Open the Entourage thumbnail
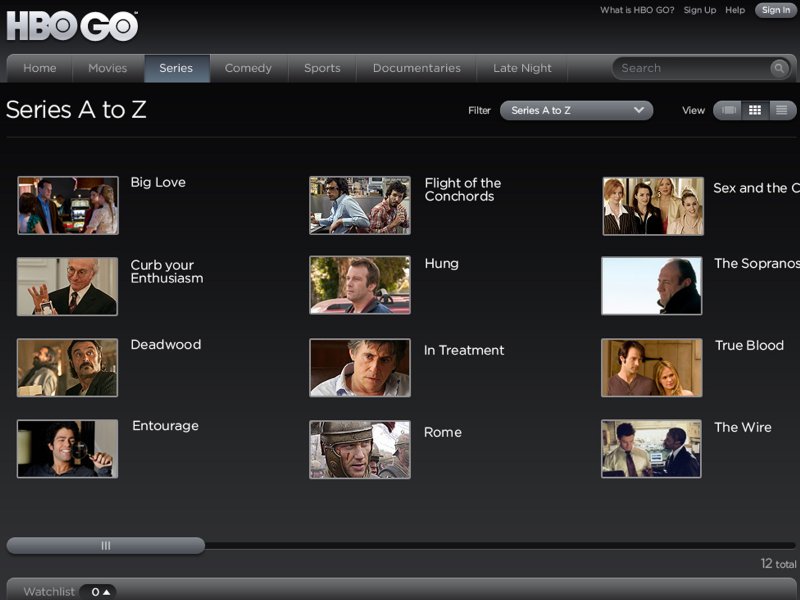This screenshot has width=800, height=600. pos(67,448)
